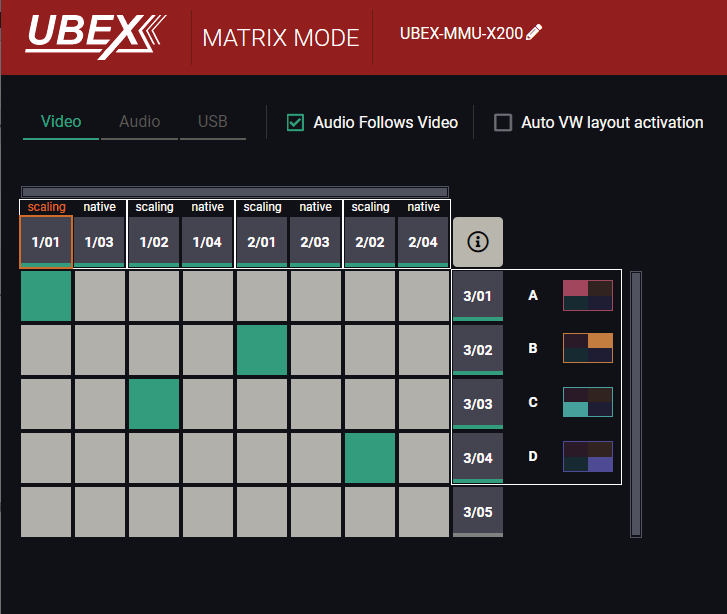Select source port 2/02
Image resolution: width=727 pixels, height=614 pixels.
tap(370, 242)
